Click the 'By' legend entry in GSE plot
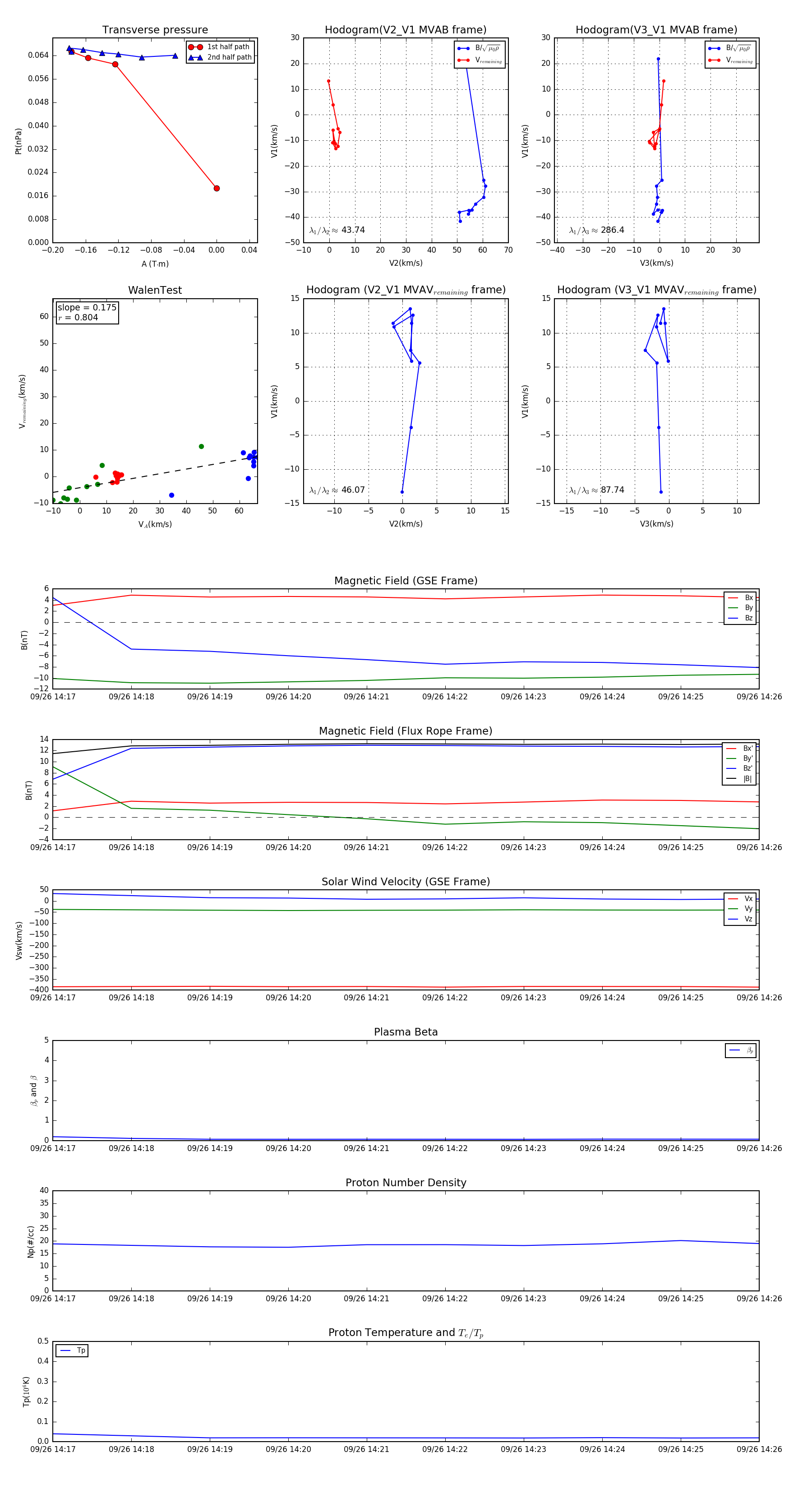Viewport: 812px width, 1489px height. (x=740, y=608)
